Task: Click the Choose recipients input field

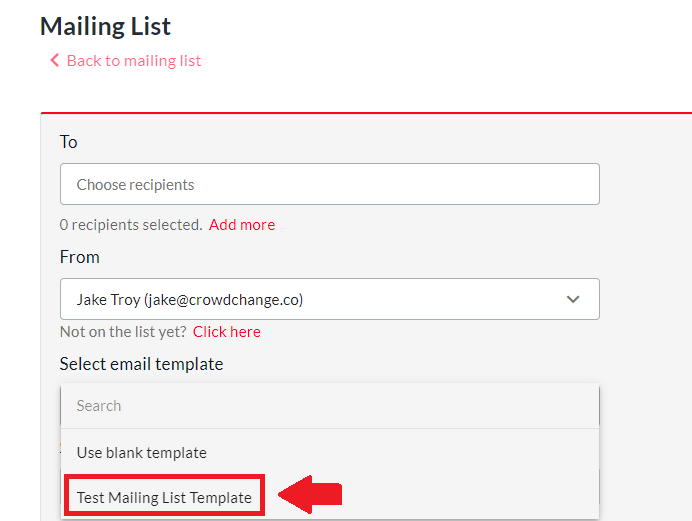Action: [x=330, y=185]
